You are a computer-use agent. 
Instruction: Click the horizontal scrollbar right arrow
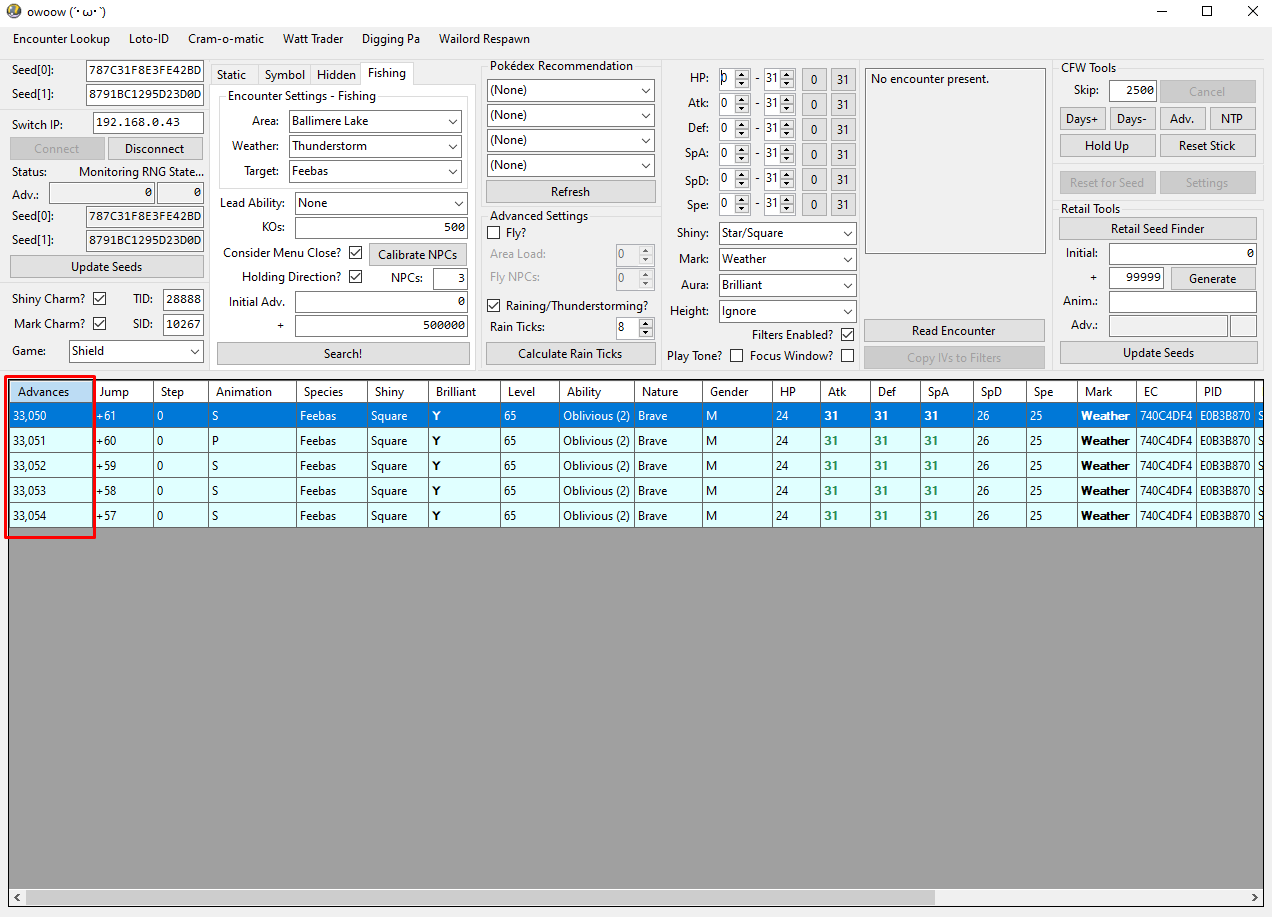[x=1255, y=898]
